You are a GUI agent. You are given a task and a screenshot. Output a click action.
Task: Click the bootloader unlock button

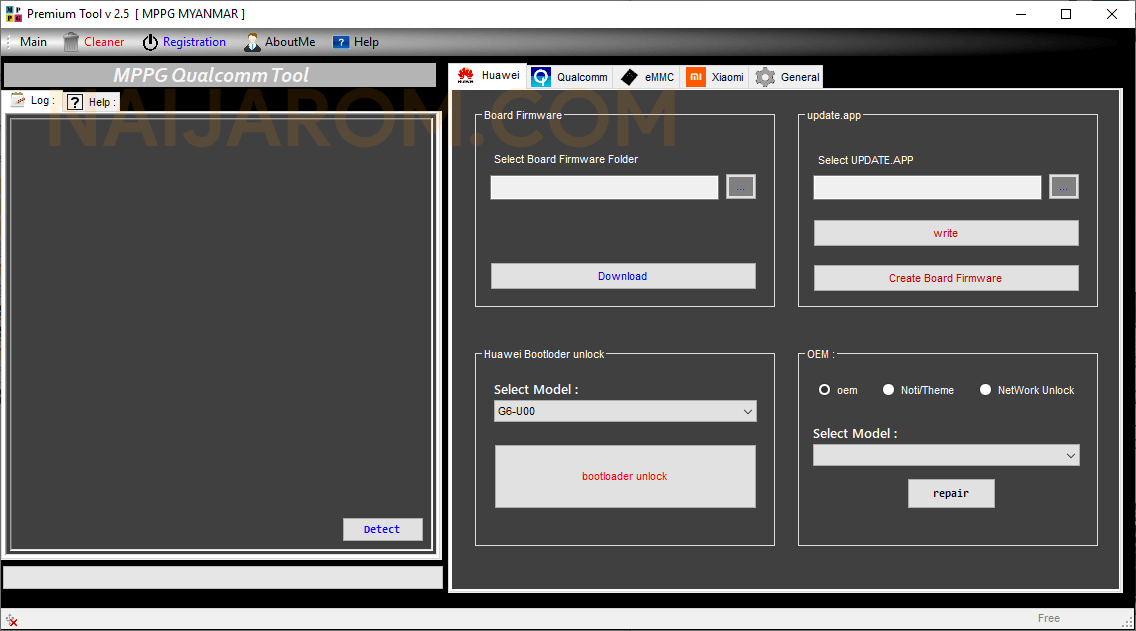pos(625,476)
